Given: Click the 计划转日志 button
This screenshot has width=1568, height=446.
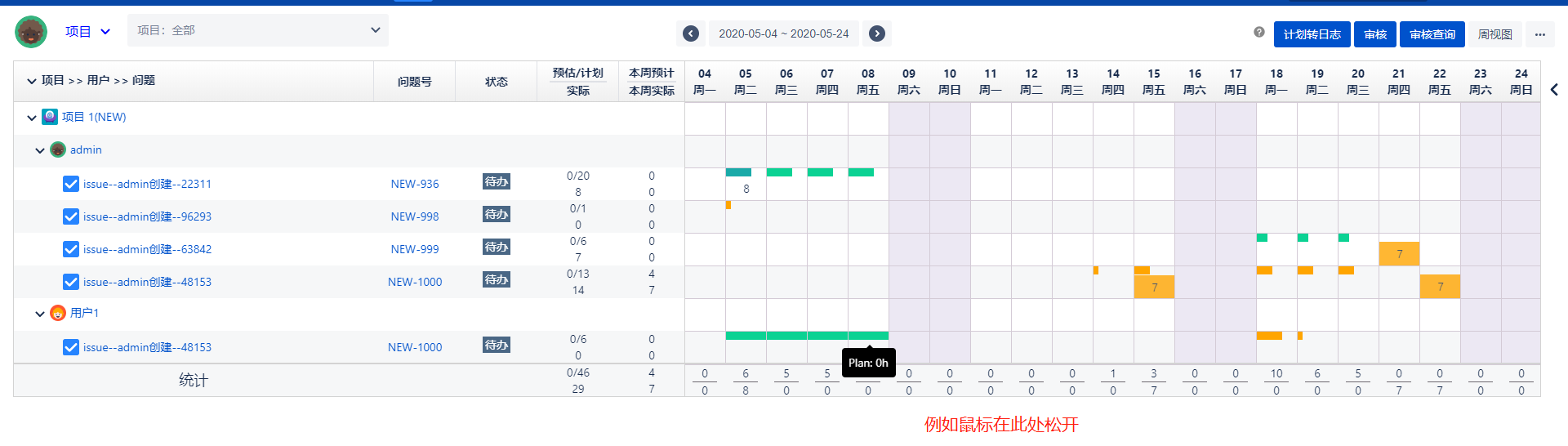Looking at the screenshot, I should [x=1312, y=34].
